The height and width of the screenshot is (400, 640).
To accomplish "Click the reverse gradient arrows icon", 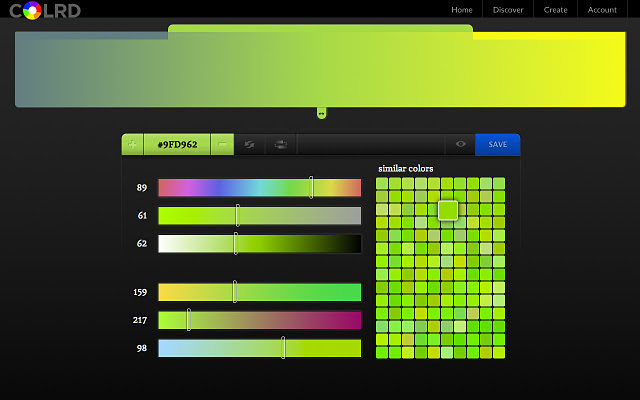I will (x=249, y=144).
